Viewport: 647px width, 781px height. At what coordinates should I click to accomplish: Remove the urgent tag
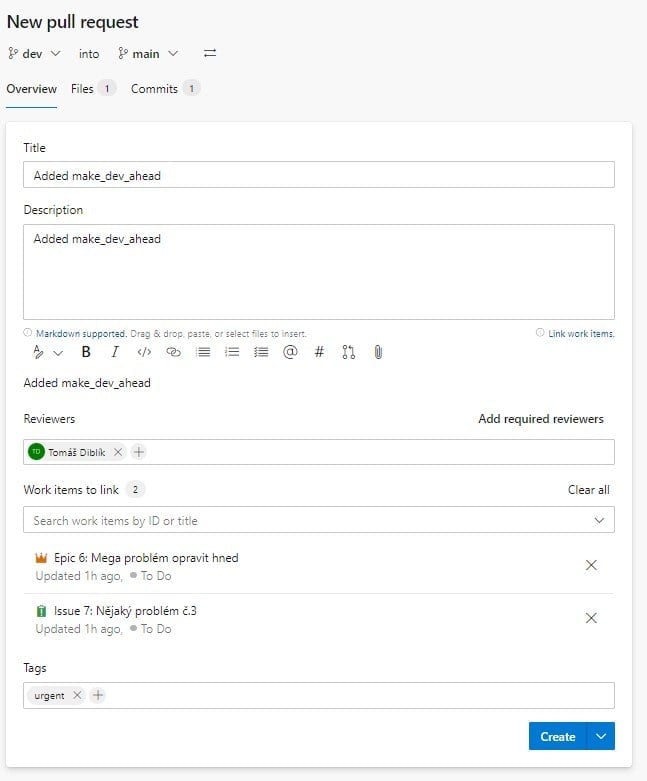click(77, 695)
